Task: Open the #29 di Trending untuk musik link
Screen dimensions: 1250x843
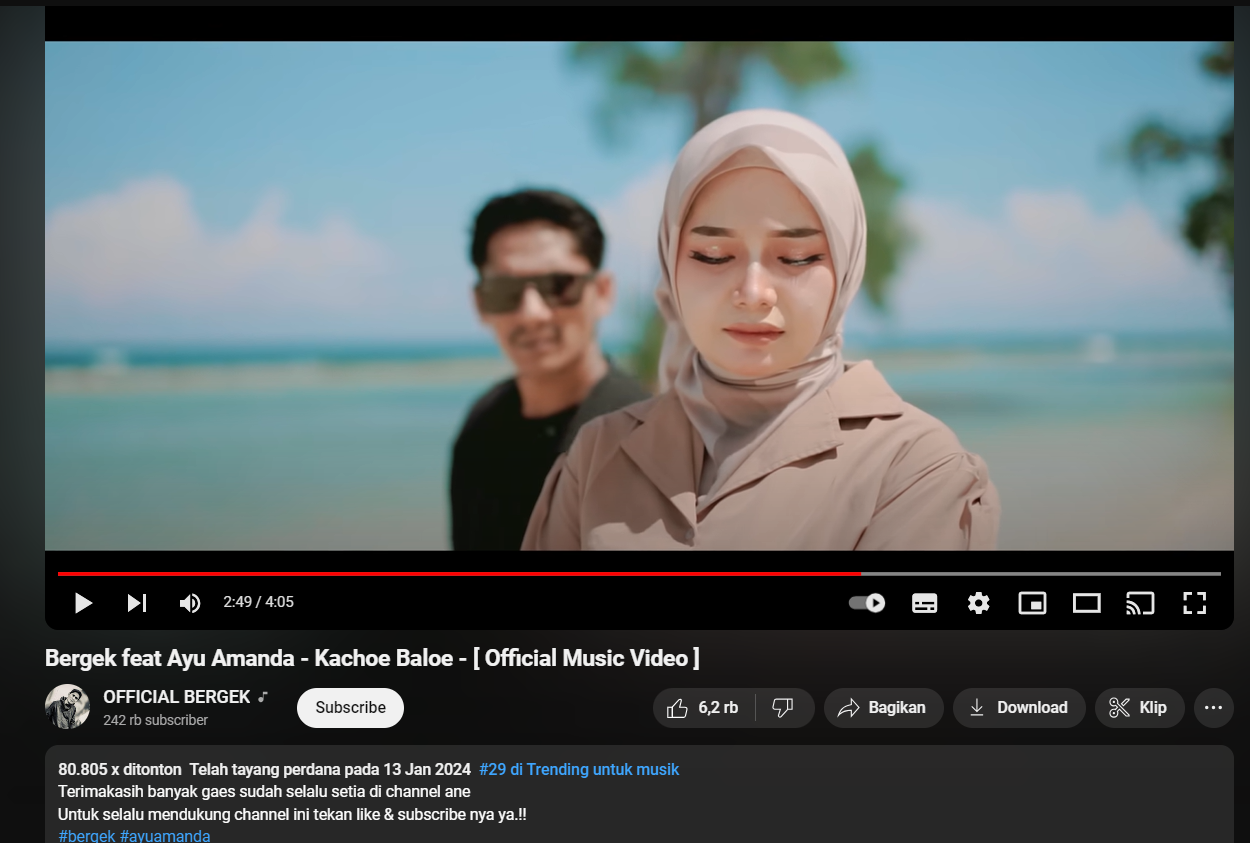Action: coord(579,769)
